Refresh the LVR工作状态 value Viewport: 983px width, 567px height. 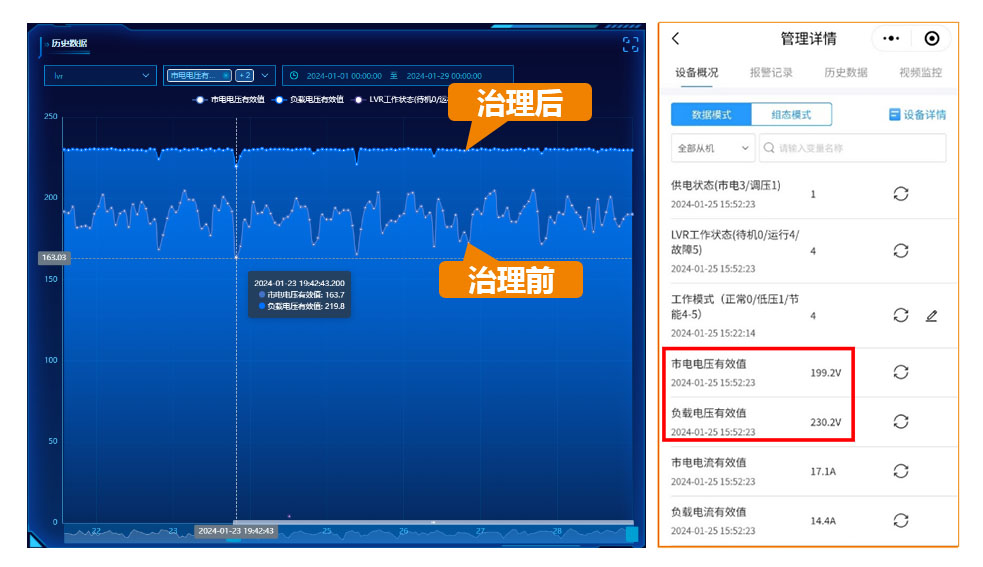coord(900,250)
